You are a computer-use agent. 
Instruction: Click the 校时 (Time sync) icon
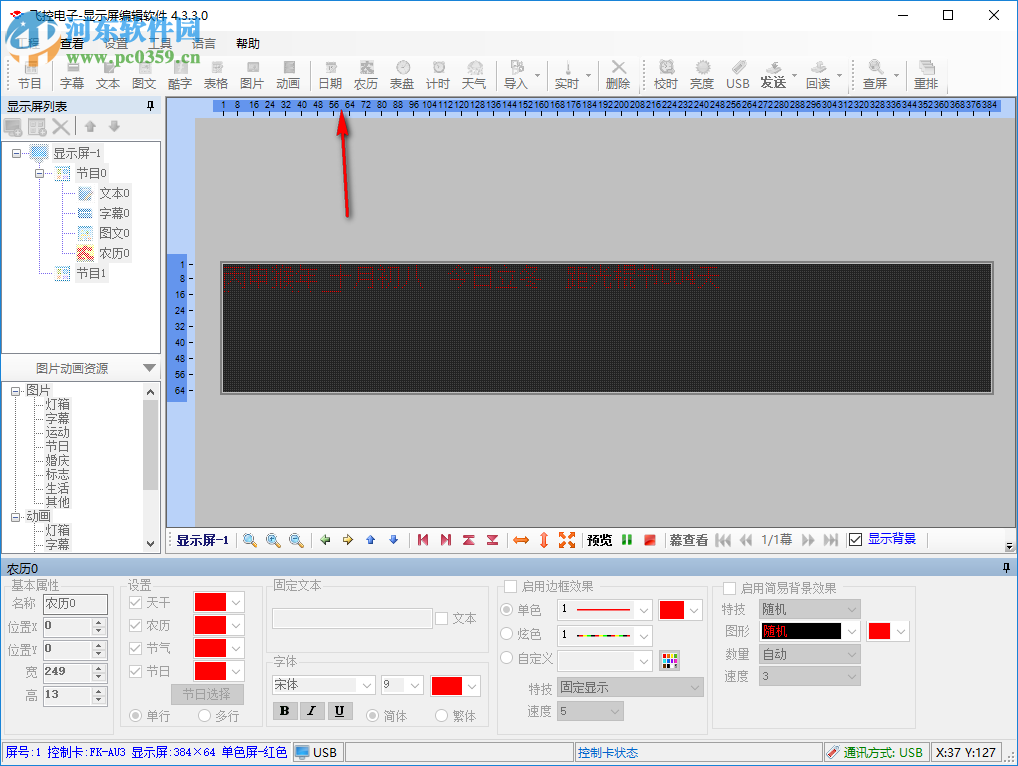pyautogui.click(x=665, y=74)
